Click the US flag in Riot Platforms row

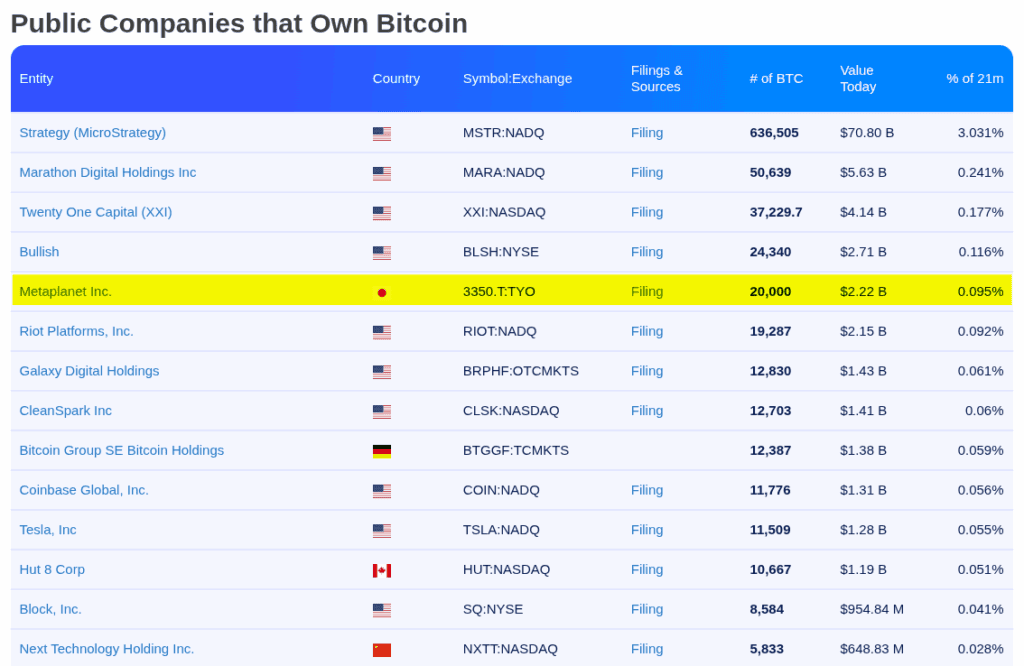click(x=382, y=332)
